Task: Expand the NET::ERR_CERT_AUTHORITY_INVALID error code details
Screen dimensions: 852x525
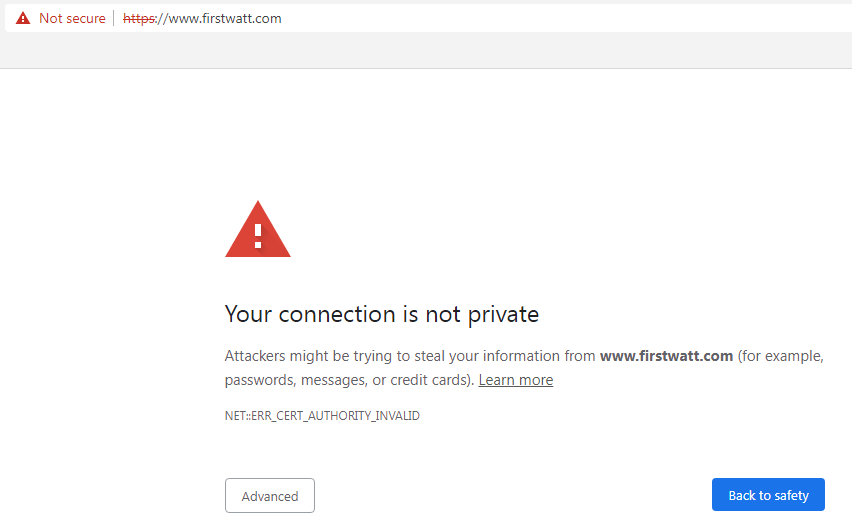Action: [322, 416]
